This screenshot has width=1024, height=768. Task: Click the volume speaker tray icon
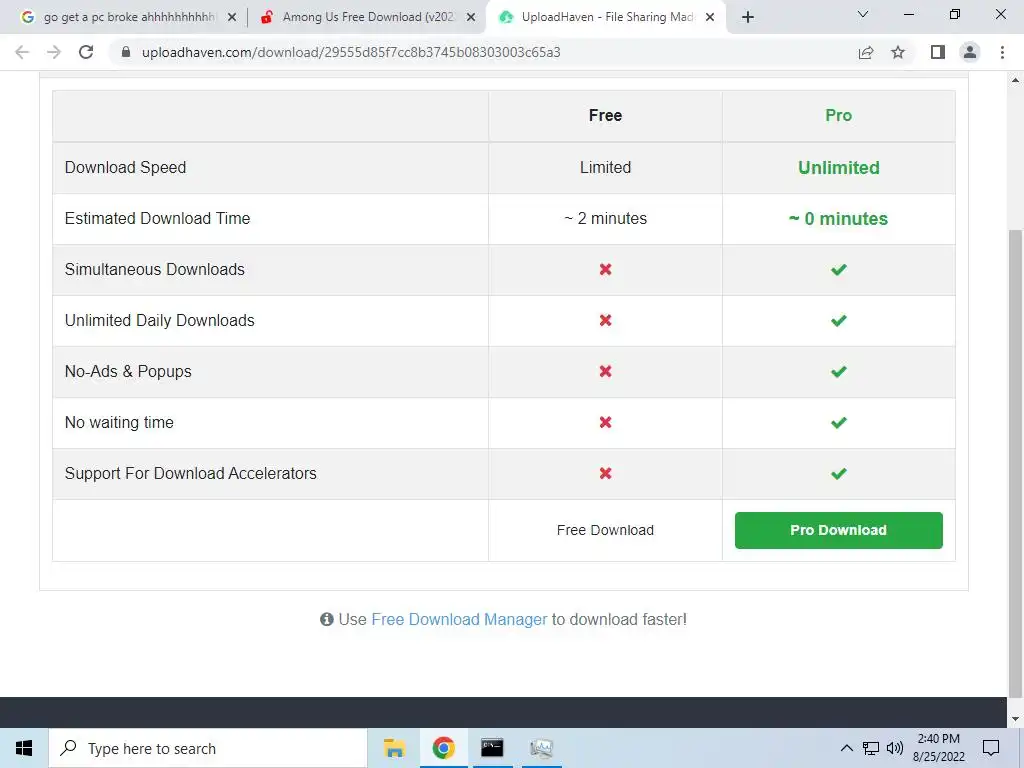tap(895, 748)
